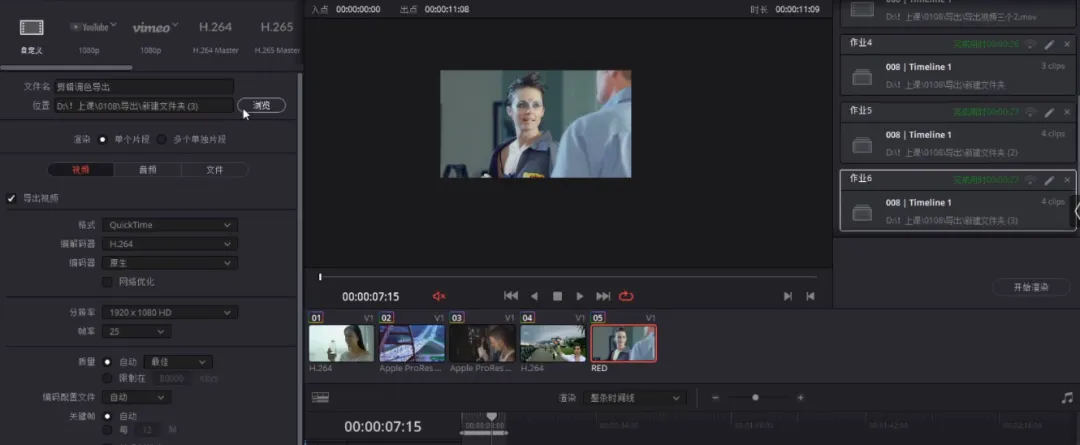This screenshot has height=445, width=1080.
Task: Remove job 作业5 with its X
Action: (1067, 112)
